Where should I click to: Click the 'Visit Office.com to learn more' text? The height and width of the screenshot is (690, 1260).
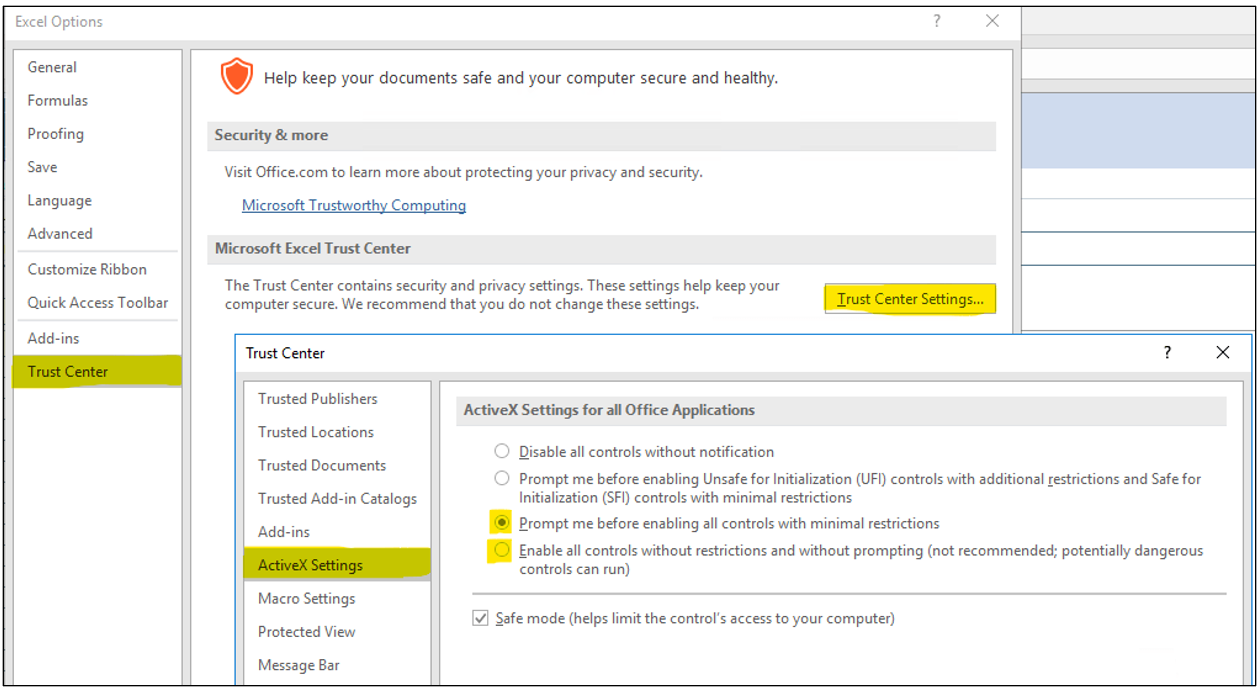click(x=464, y=172)
